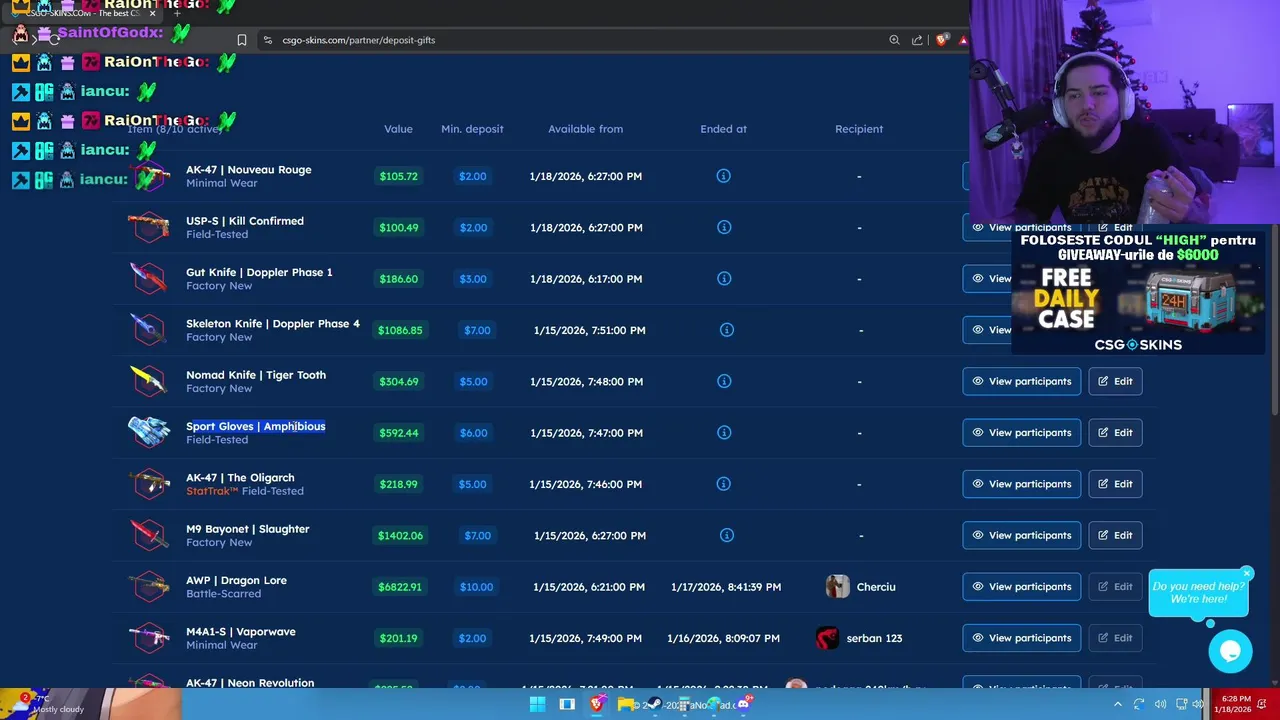This screenshot has width=1280, height=720.
Task: Click the Value column header
Action: 398,129
